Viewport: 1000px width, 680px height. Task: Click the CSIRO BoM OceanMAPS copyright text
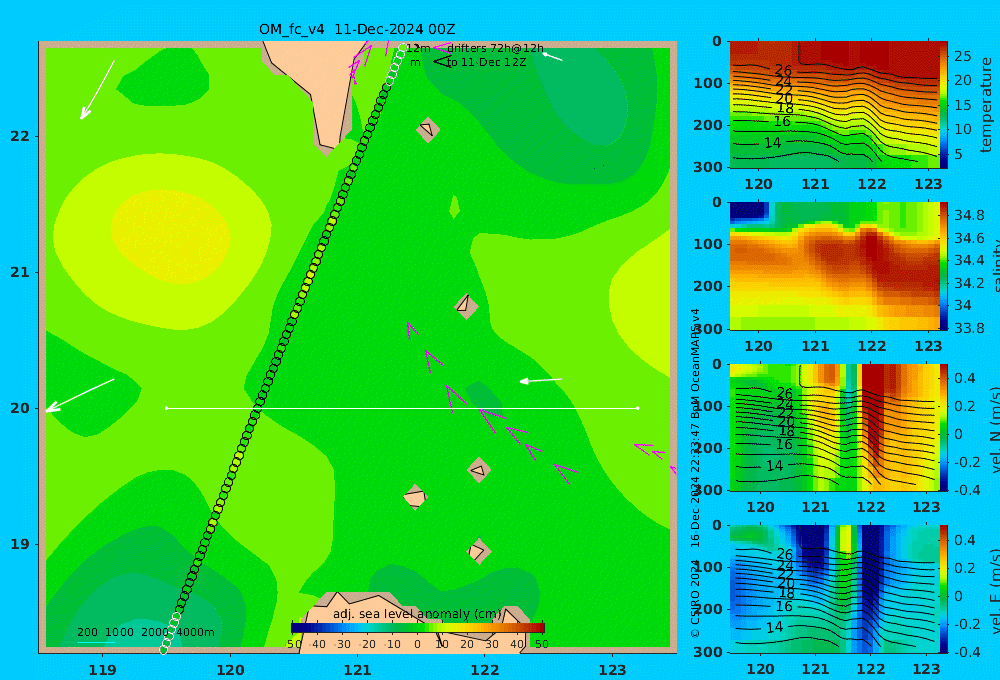[x=695, y=473]
